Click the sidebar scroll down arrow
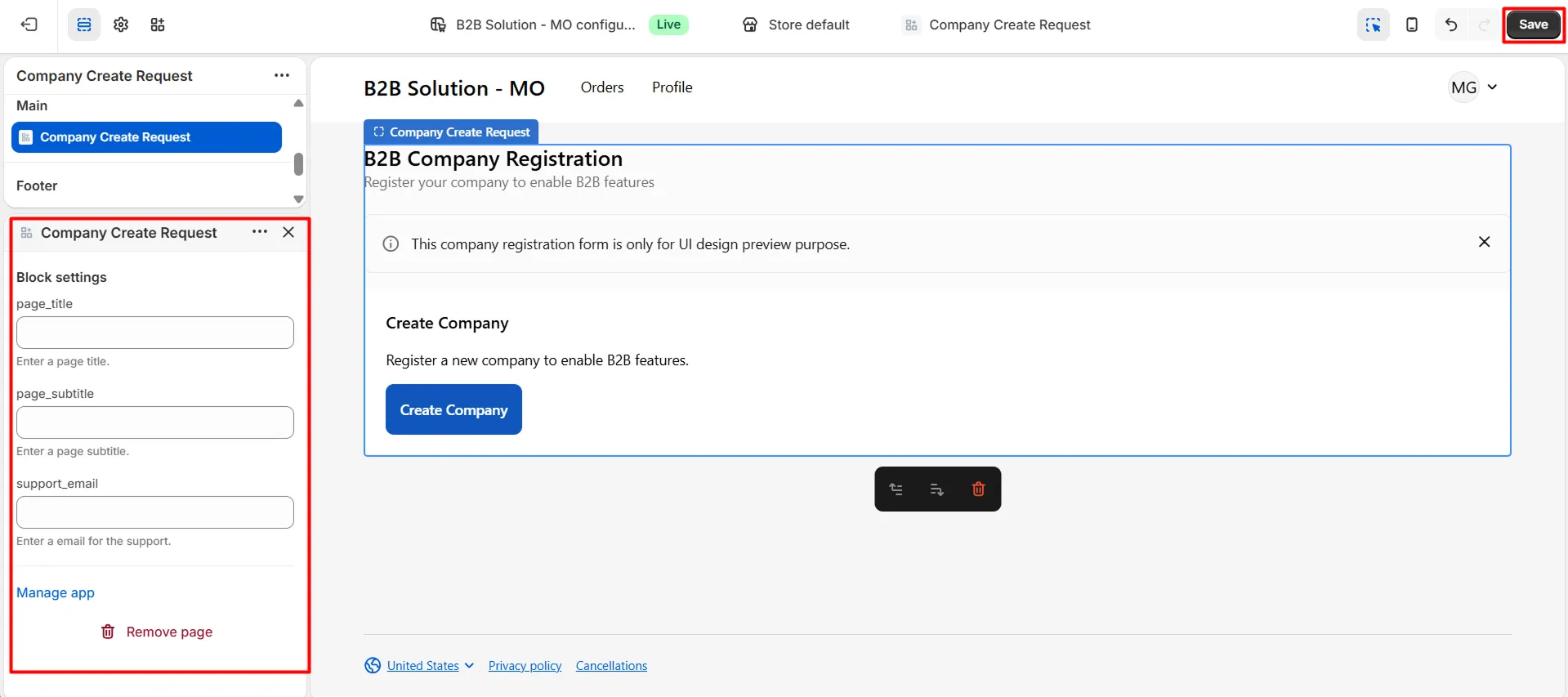 click(298, 199)
